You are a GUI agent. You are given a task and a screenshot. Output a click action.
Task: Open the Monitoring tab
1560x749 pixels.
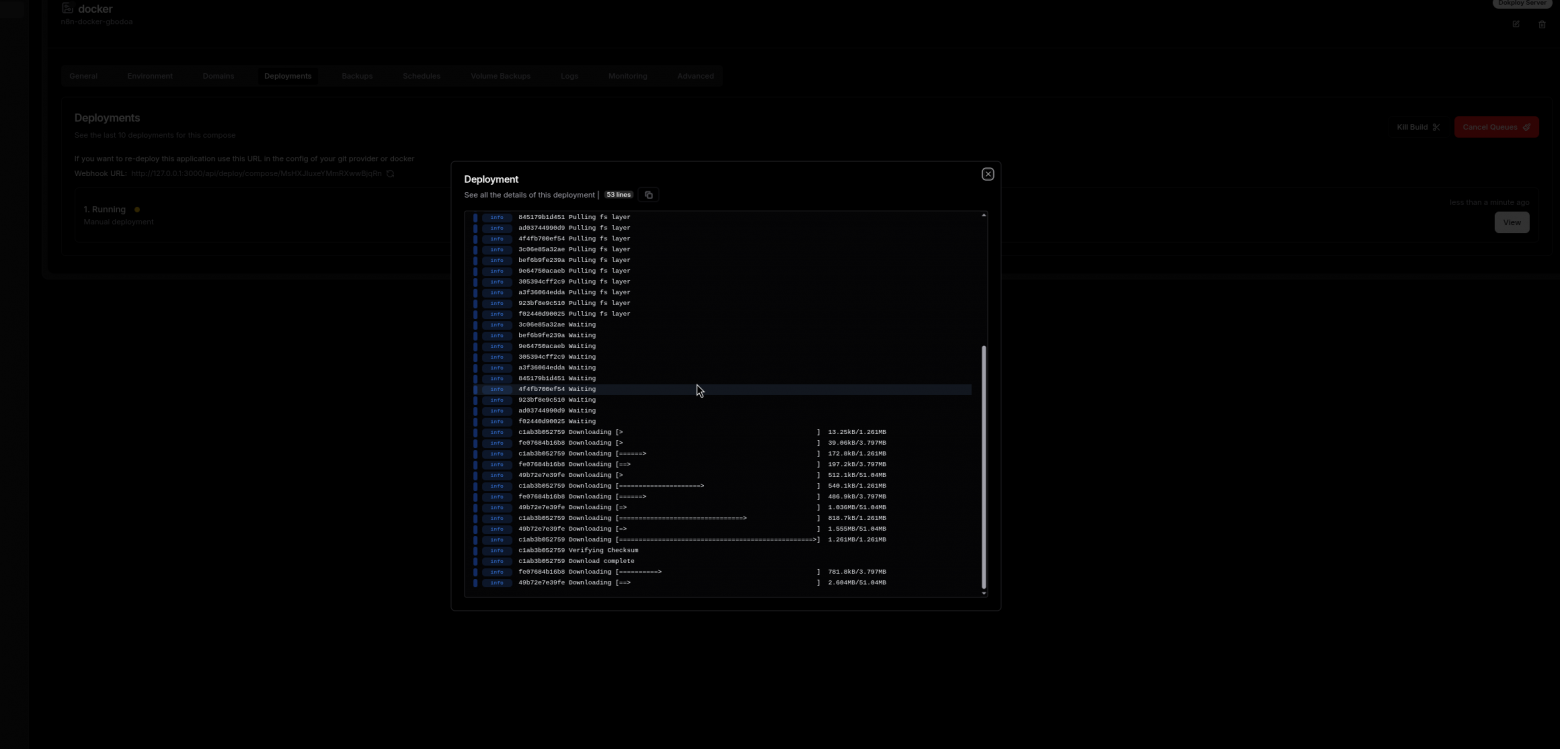pyautogui.click(x=627, y=76)
